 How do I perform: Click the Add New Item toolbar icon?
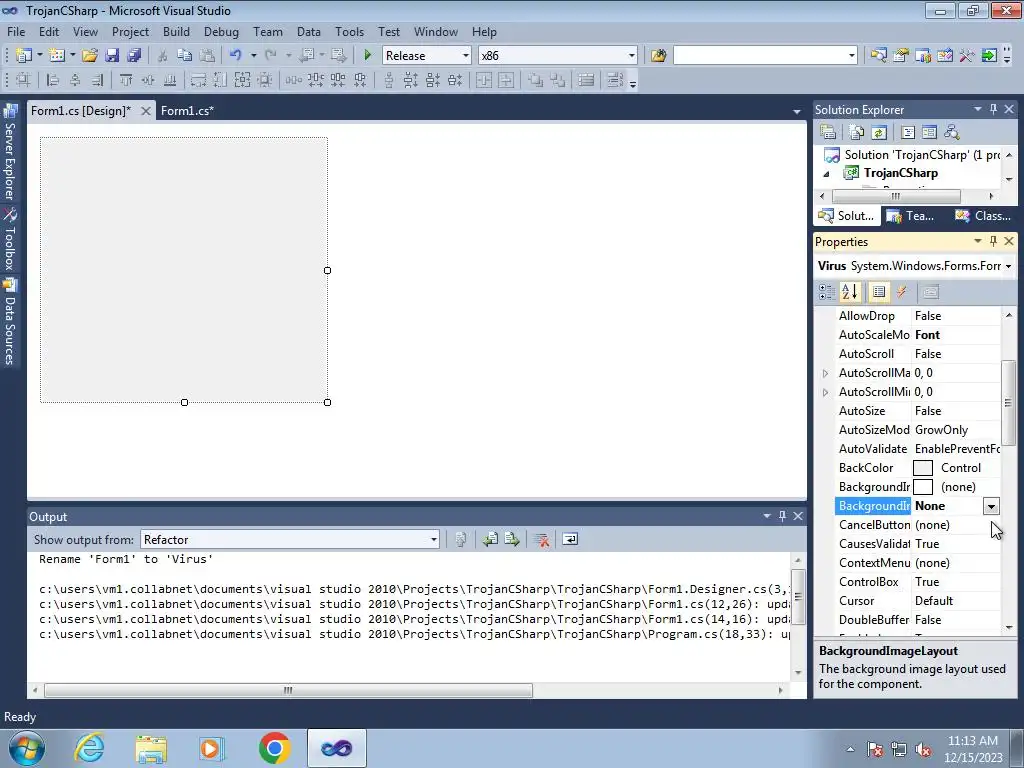tap(56, 56)
